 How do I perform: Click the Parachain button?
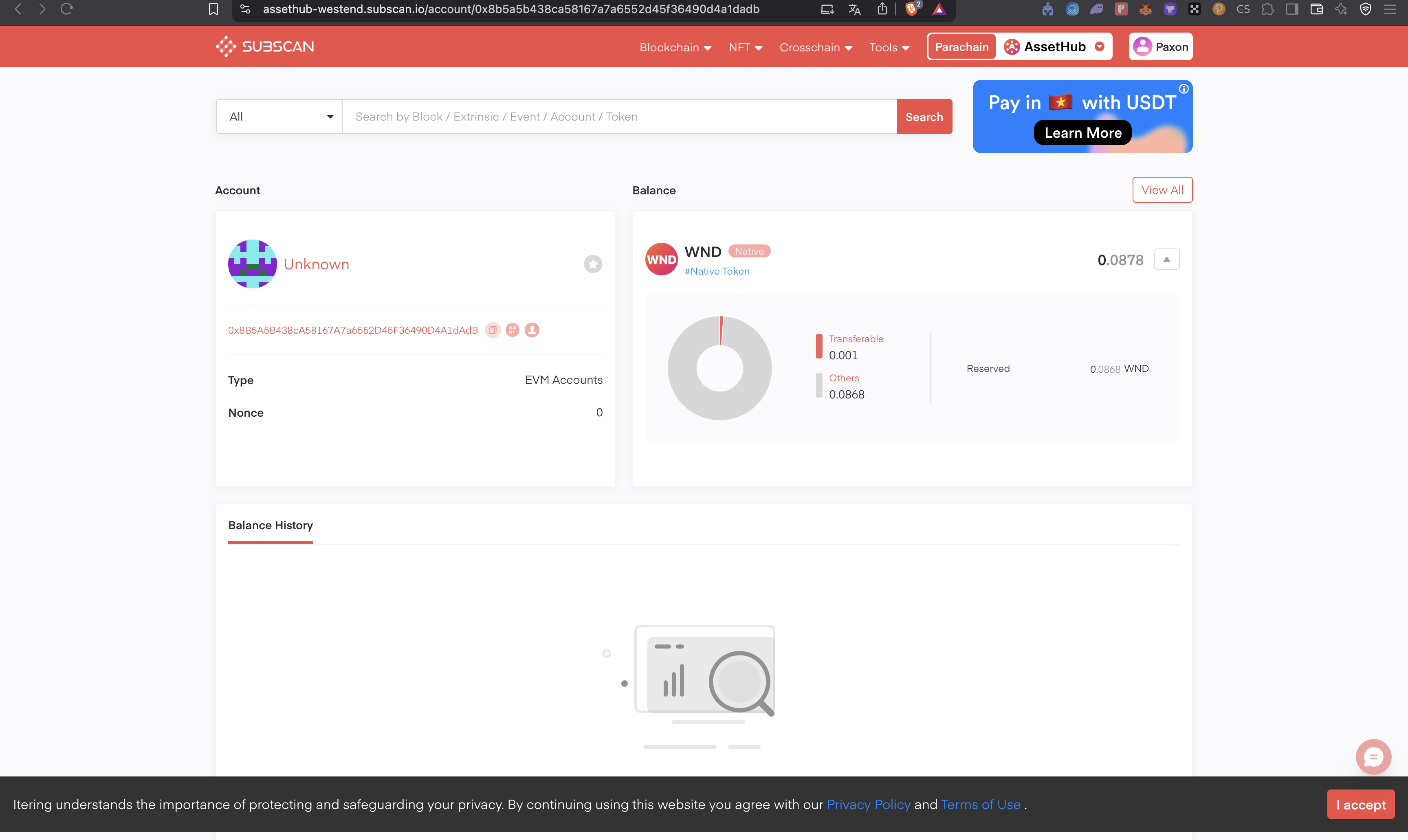(x=961, y=46)
